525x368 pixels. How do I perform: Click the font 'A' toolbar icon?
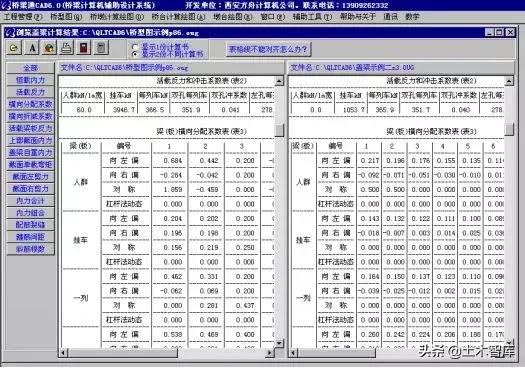coord(32,48)
